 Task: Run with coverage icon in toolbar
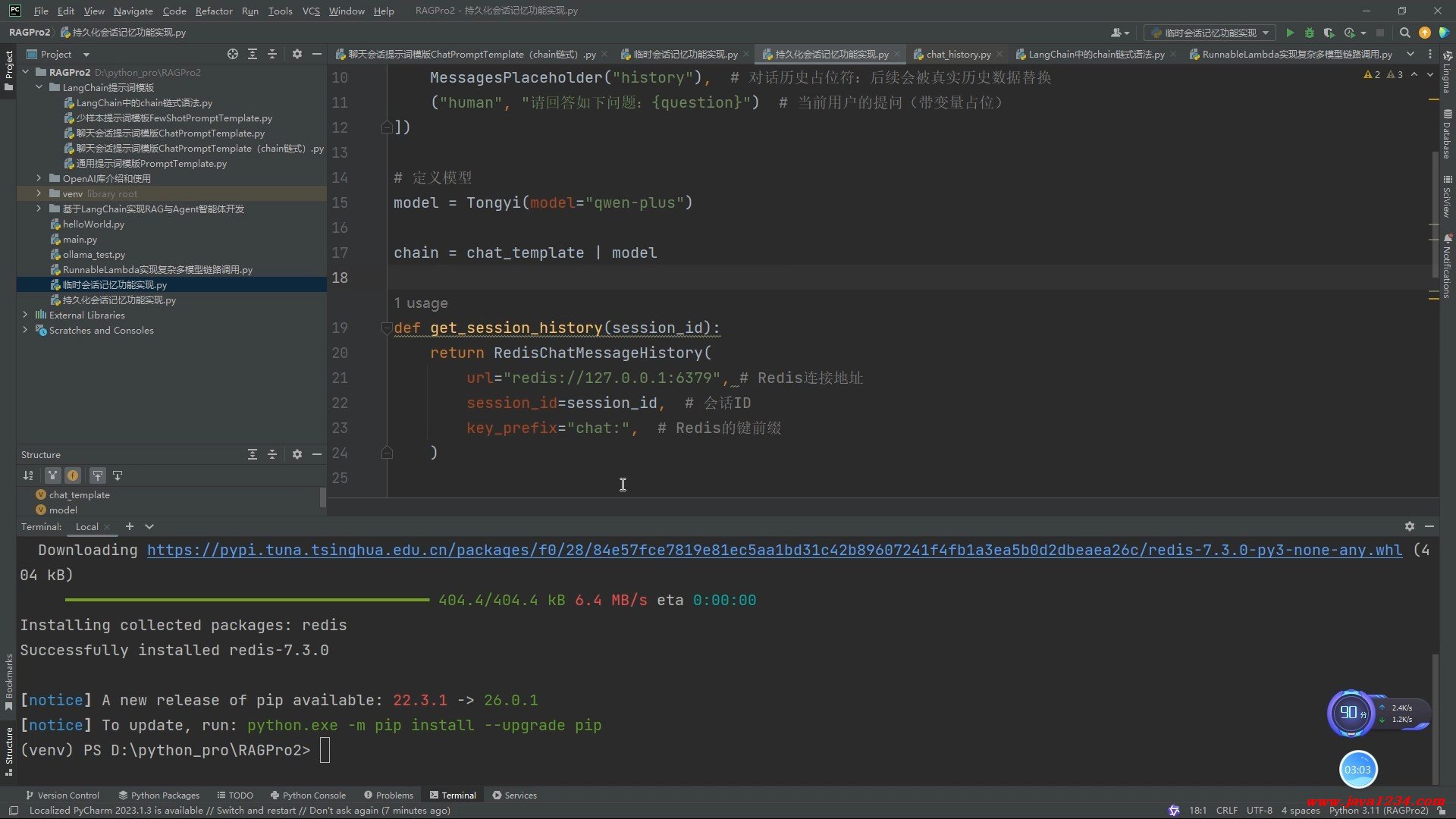tap(1329, 33)
